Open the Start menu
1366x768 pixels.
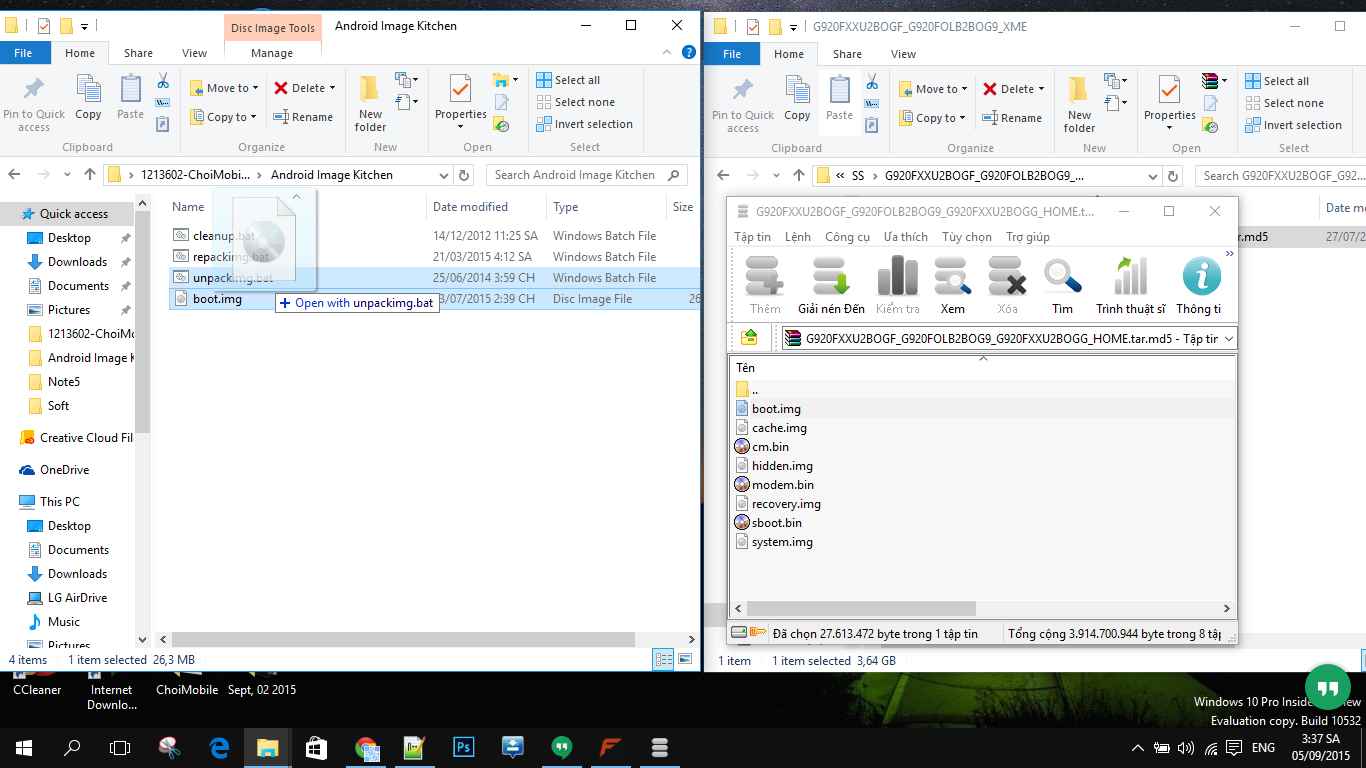click(x=23, y=747)
